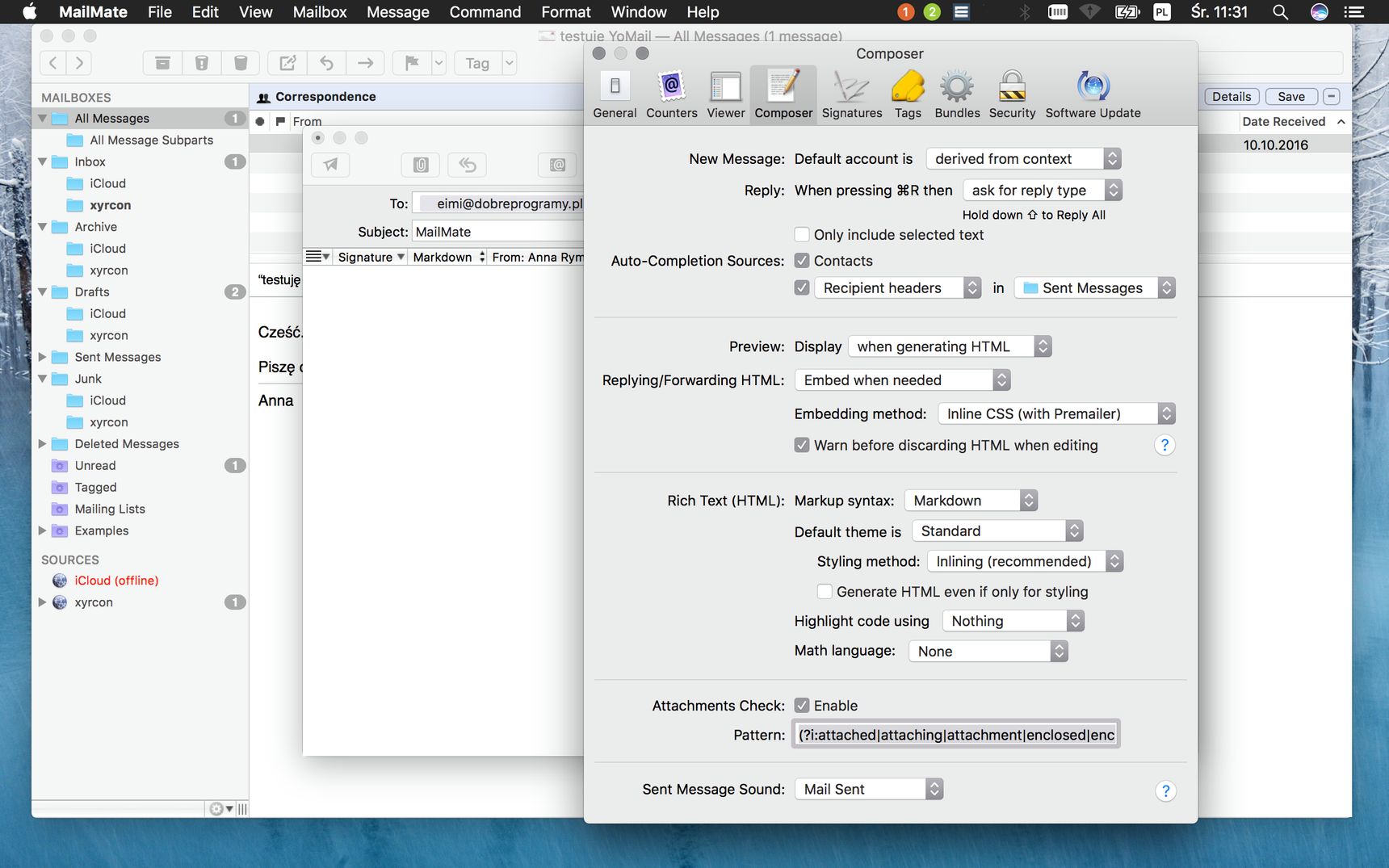The image size is (1389, 868).
Task: Click the Tag toolbar button
Action: 477,63
